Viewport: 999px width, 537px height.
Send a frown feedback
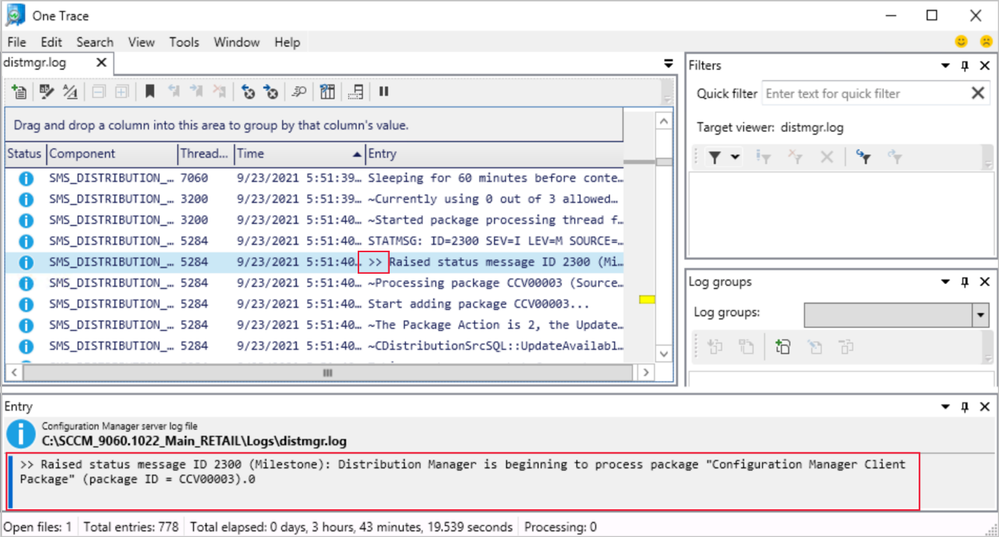[986, 42]
